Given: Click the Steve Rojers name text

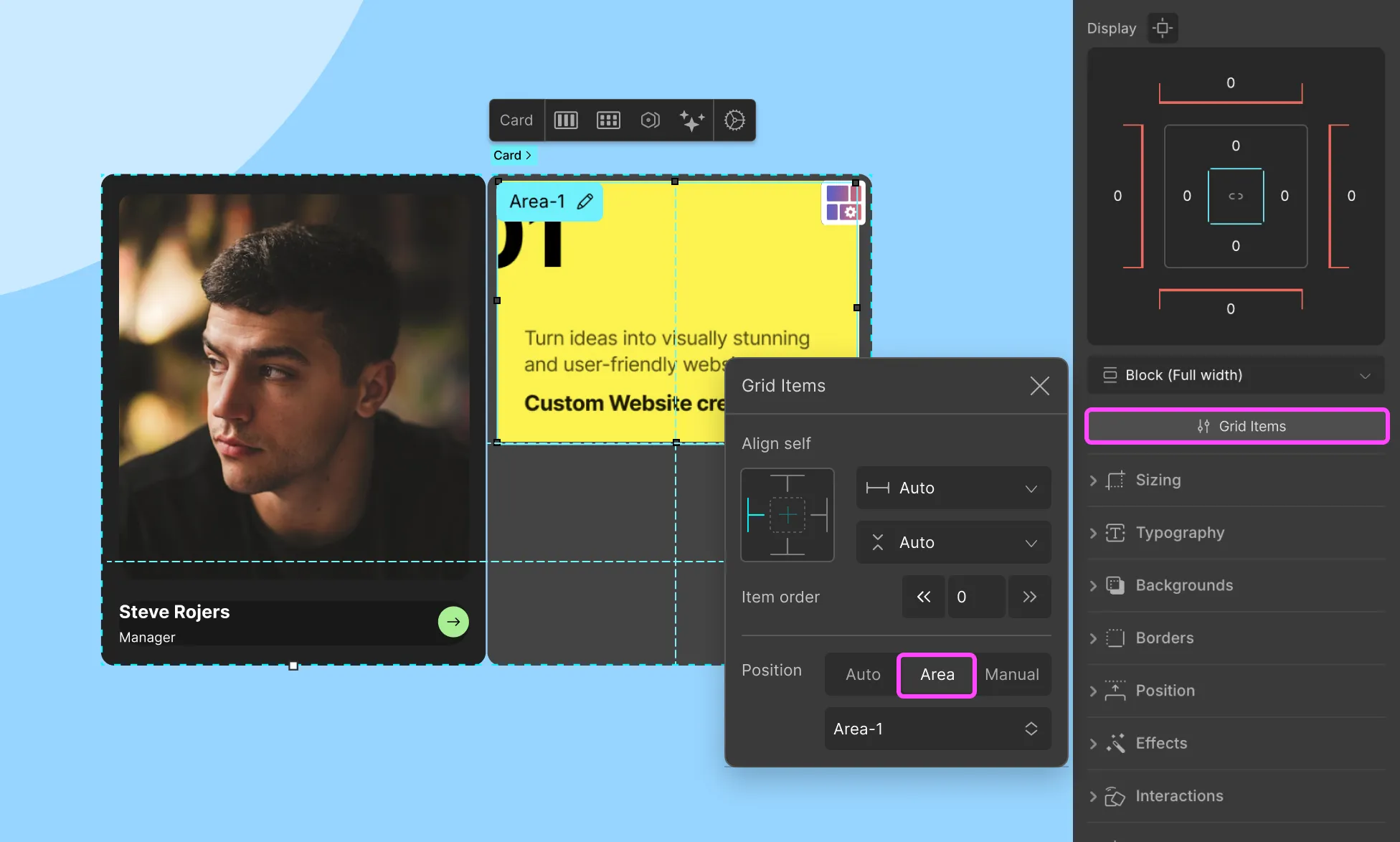Looking at the screenshot, I should point(174,612).
